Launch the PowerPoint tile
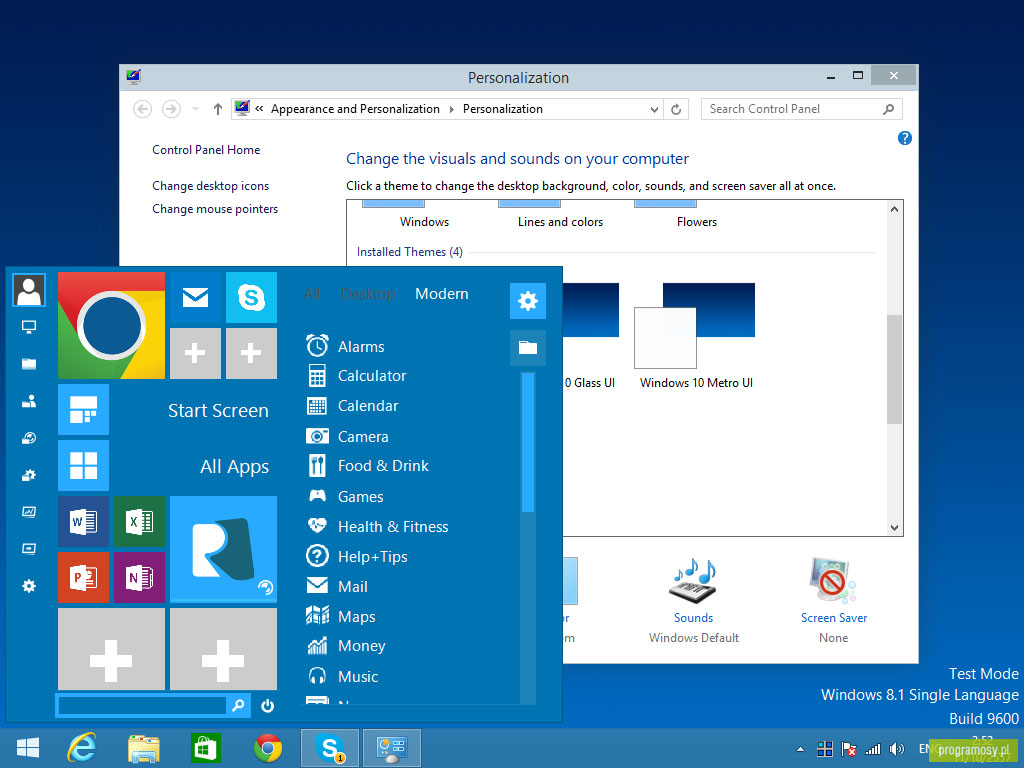1024x768 pixels. (x=83, y=577)
